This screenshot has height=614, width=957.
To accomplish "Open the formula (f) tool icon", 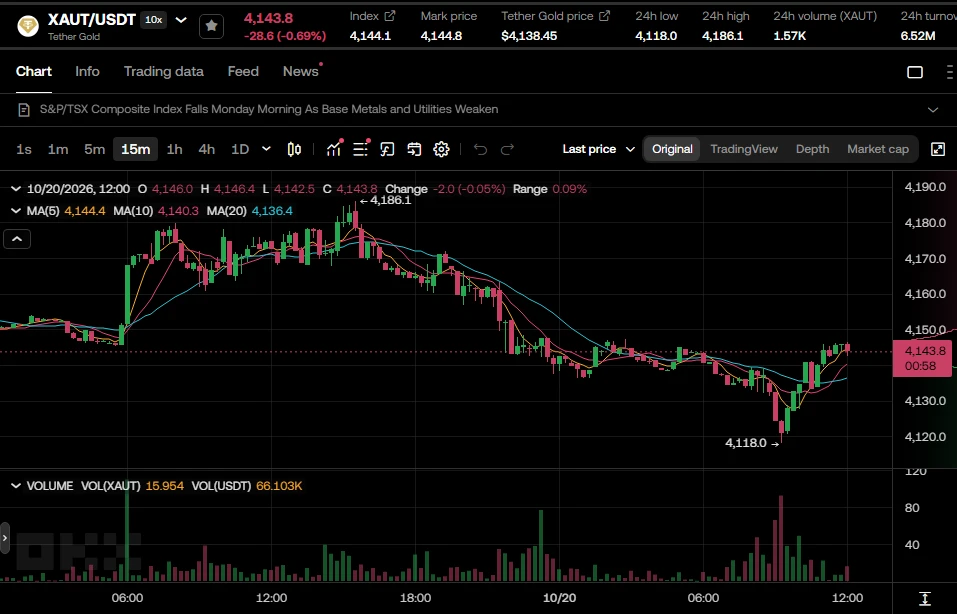I will (387, 149).
